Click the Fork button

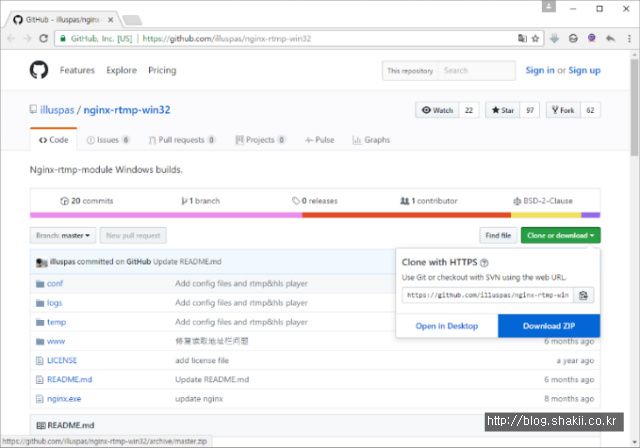[563, 110]
